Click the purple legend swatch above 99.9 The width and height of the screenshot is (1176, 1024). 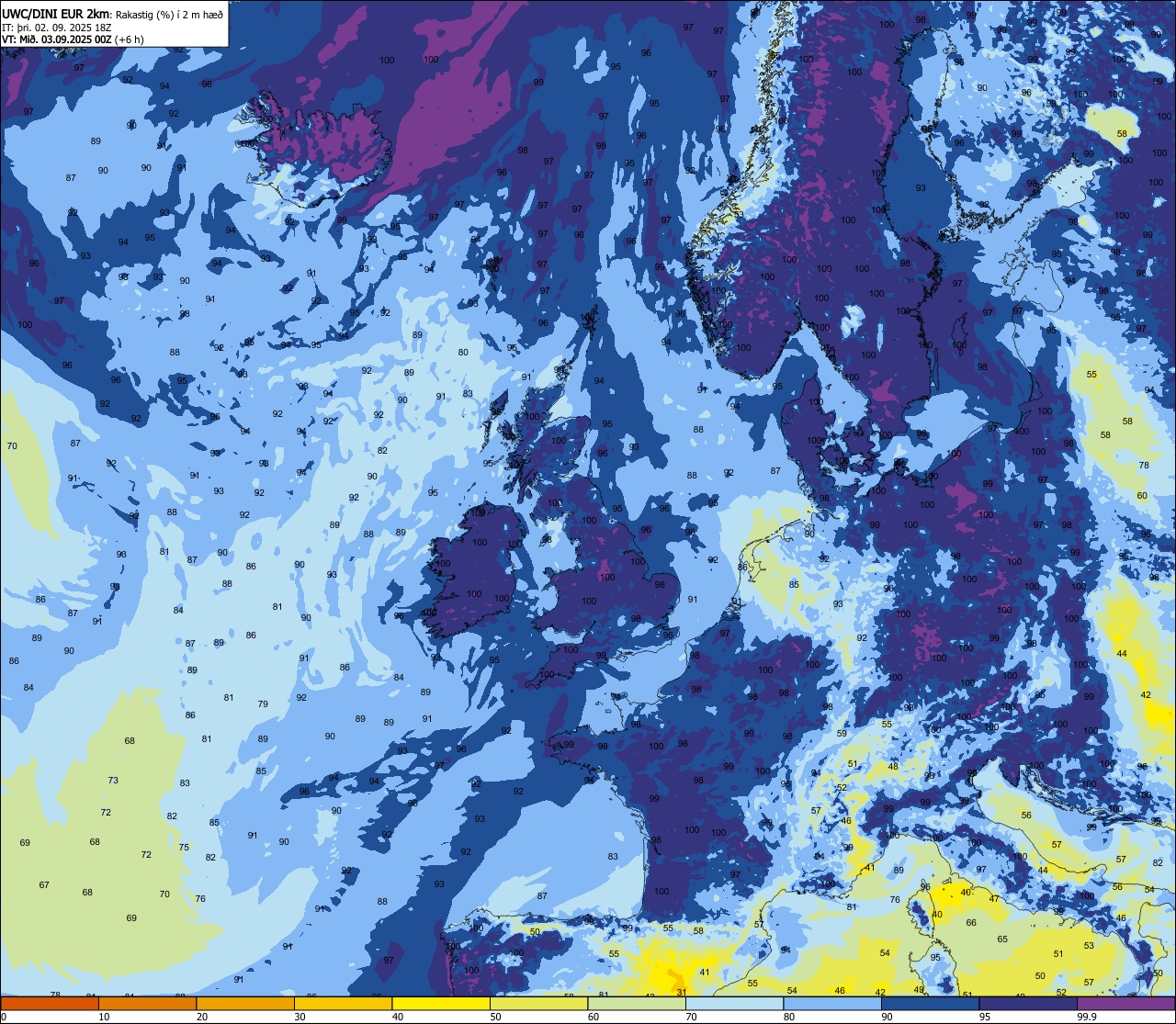[1125, 1003]
